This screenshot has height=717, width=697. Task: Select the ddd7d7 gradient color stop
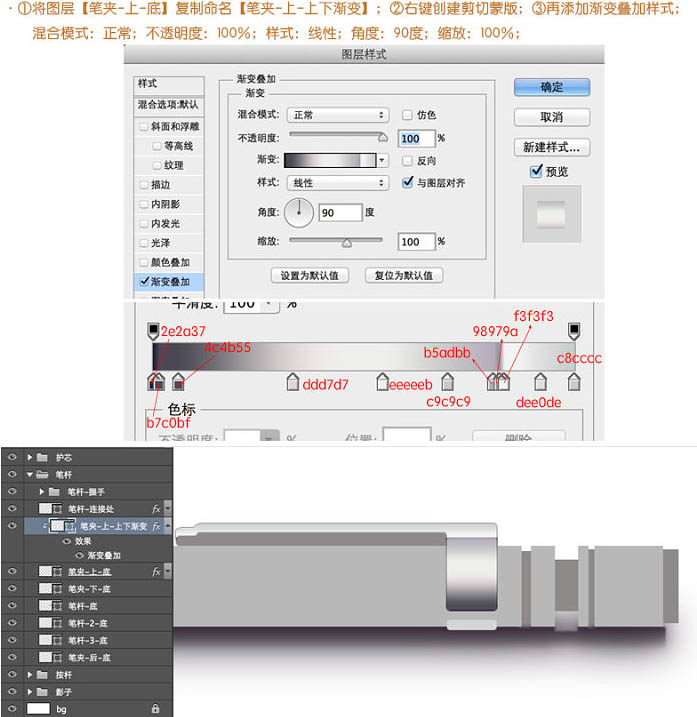(293, 382)
